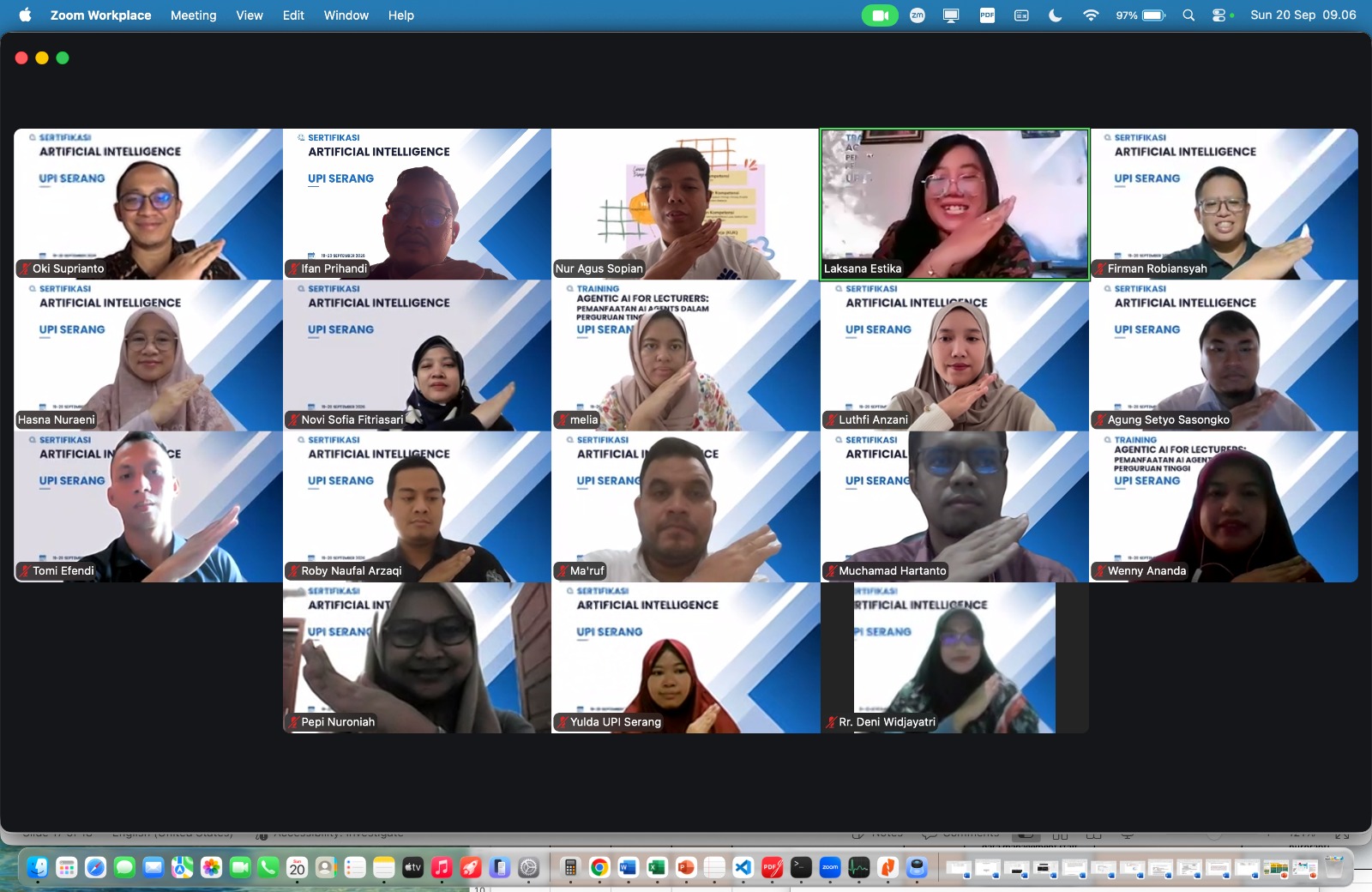This screenshot has height=892, width=1372.
Task: Click the date and time clock
Action: (1303, 15)
